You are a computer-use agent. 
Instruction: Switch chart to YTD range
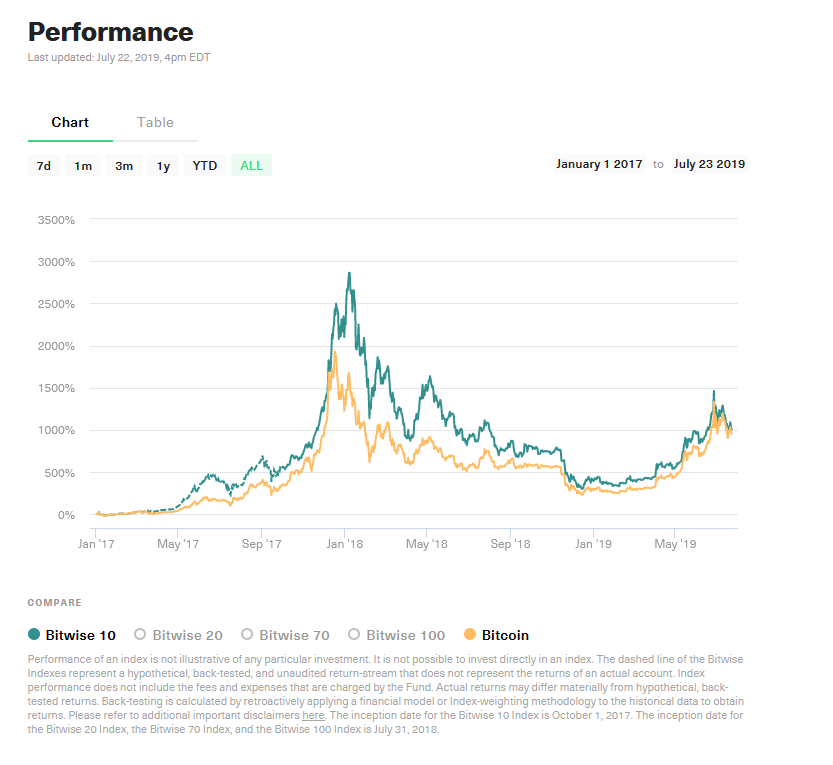coord(205,166)
